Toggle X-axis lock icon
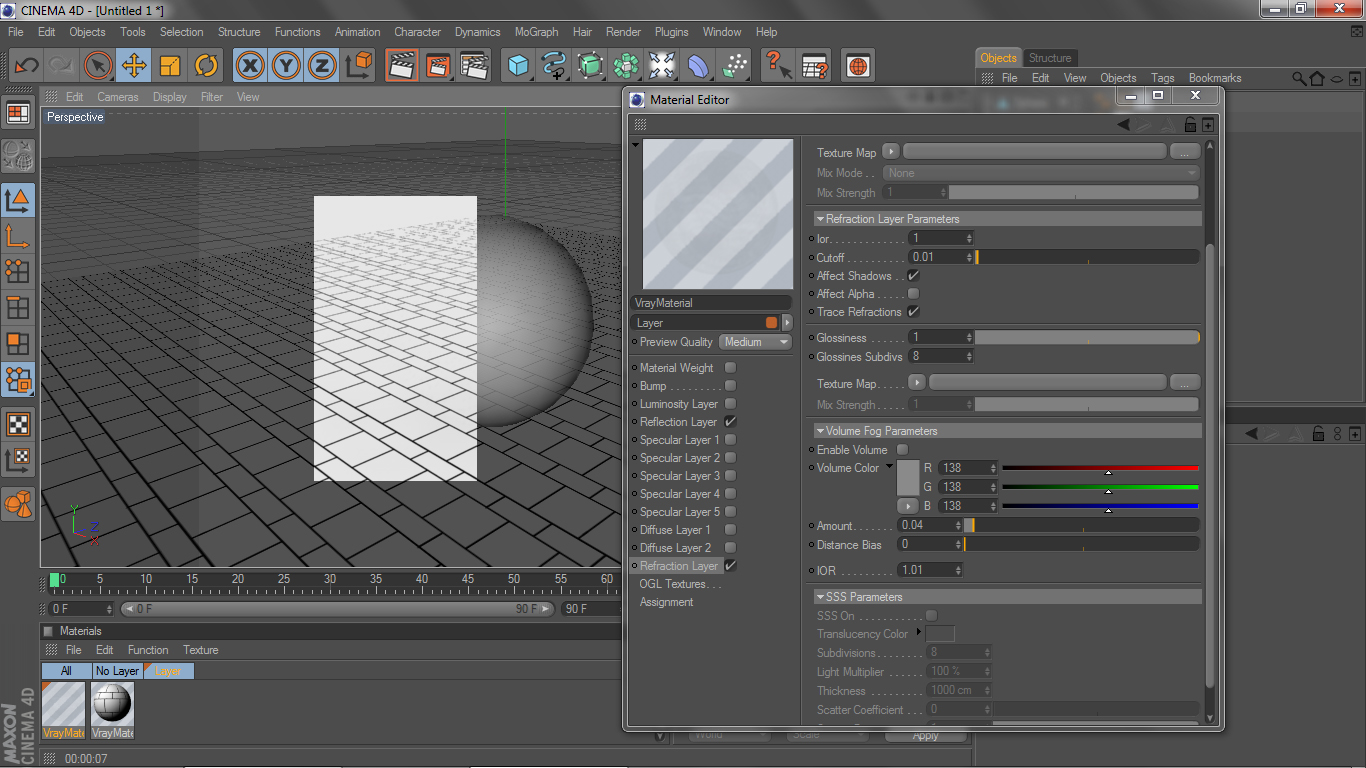Screen dimensions: 1366x768 (x=250, y=66)
